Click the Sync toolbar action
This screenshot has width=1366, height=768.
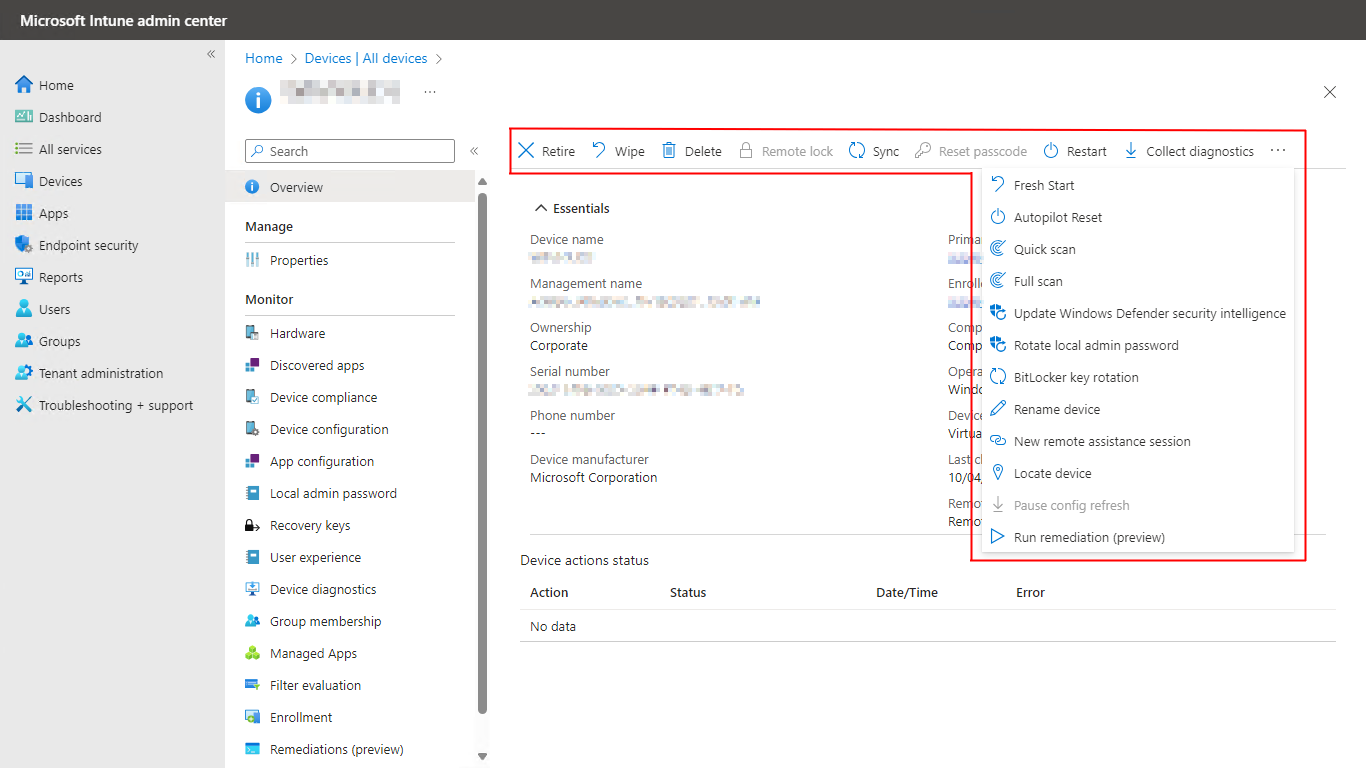point(874,151)
